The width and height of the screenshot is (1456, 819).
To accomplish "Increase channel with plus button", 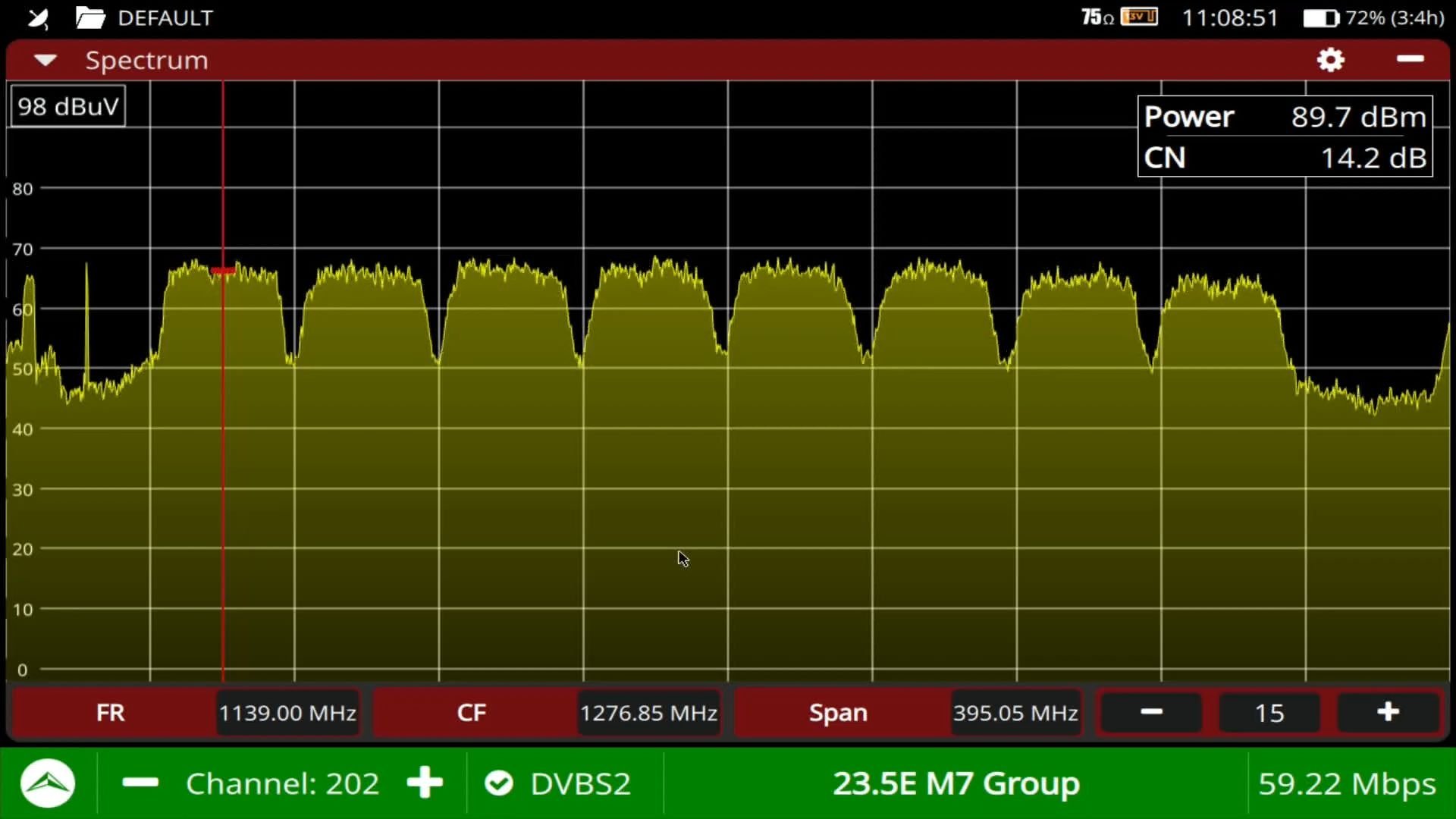I will tap(425, 783).
